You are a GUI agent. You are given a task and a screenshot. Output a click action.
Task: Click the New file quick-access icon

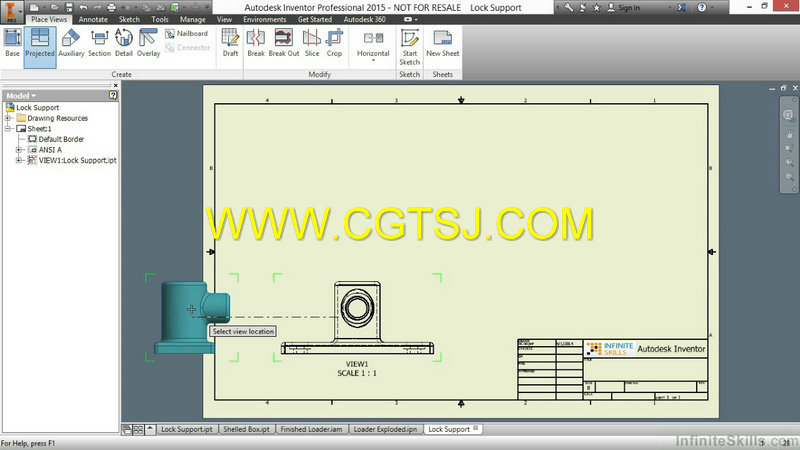34,7
